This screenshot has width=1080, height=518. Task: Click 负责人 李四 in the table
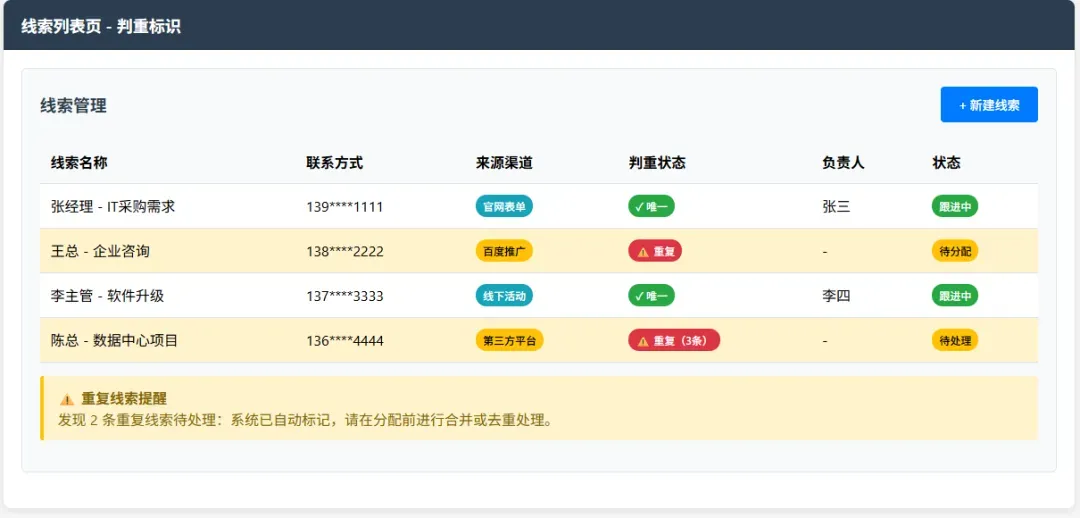tap(836, 296)
